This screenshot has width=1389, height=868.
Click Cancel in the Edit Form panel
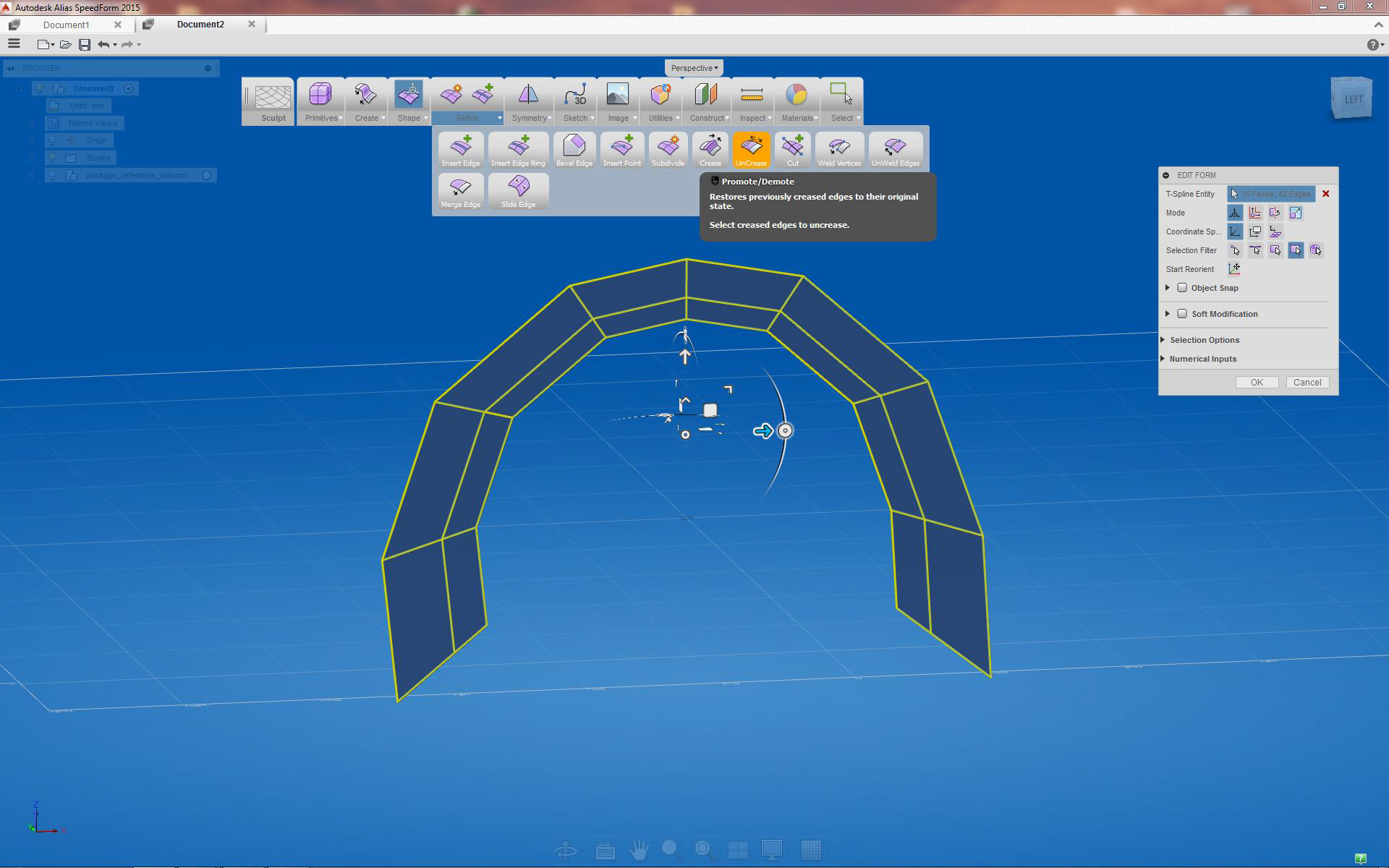(1307, 383)
